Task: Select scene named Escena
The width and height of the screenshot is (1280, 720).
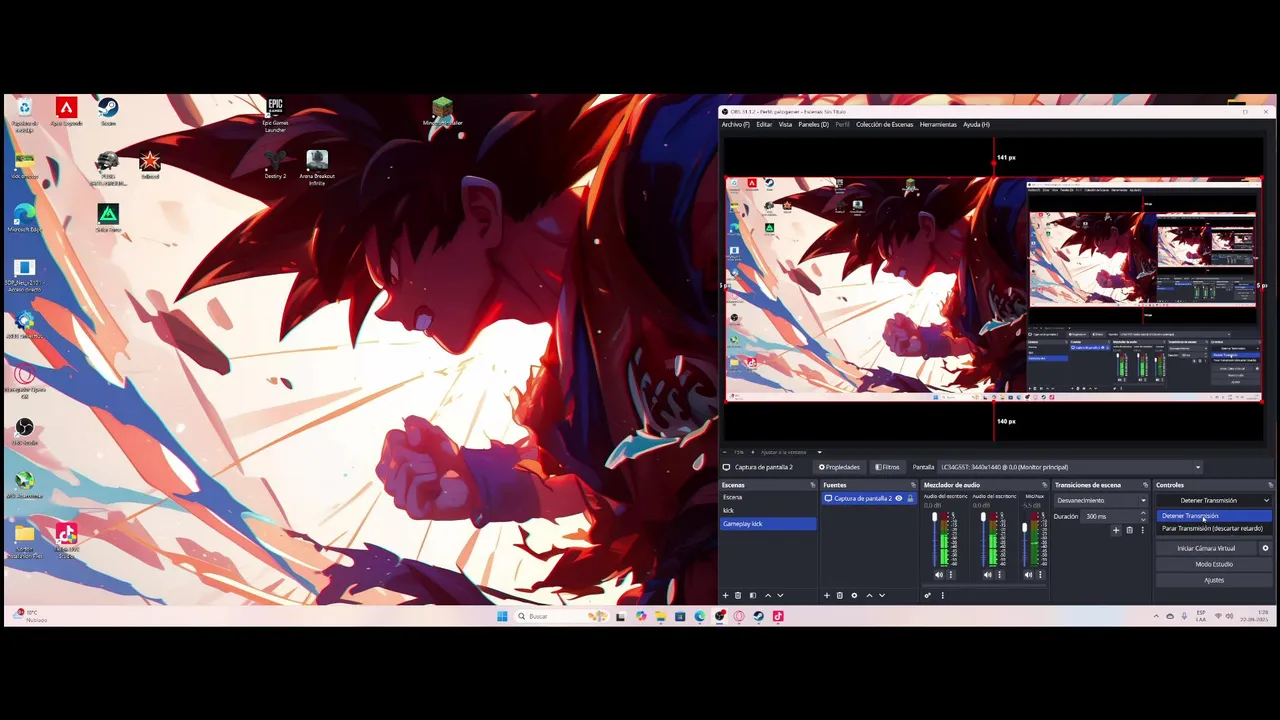Action: point(768,497)
